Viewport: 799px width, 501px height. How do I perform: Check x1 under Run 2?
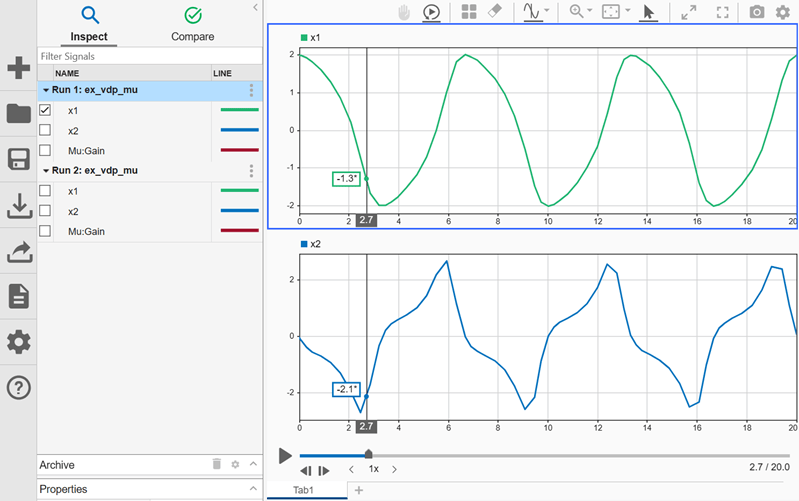click(45, 191)
